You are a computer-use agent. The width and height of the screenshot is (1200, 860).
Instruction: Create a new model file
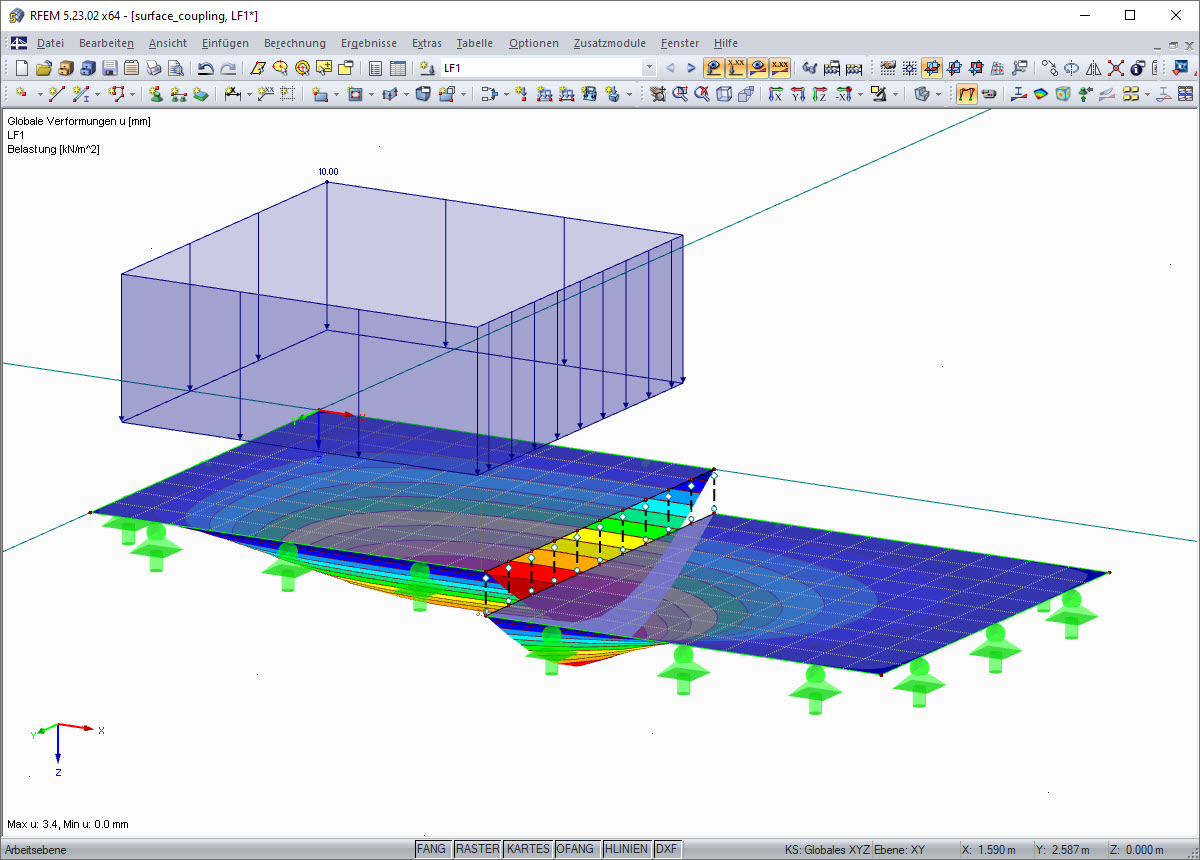pos(21,68)
